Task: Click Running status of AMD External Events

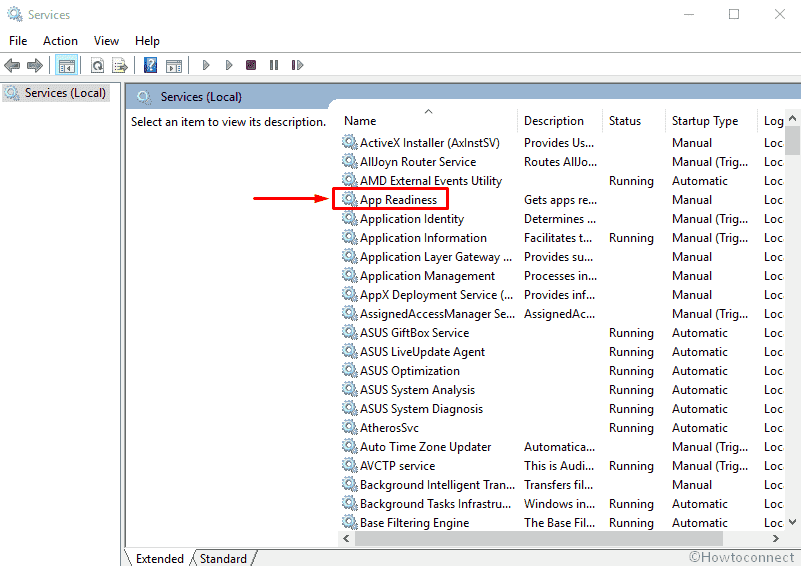Action: (x=631, y=180)
